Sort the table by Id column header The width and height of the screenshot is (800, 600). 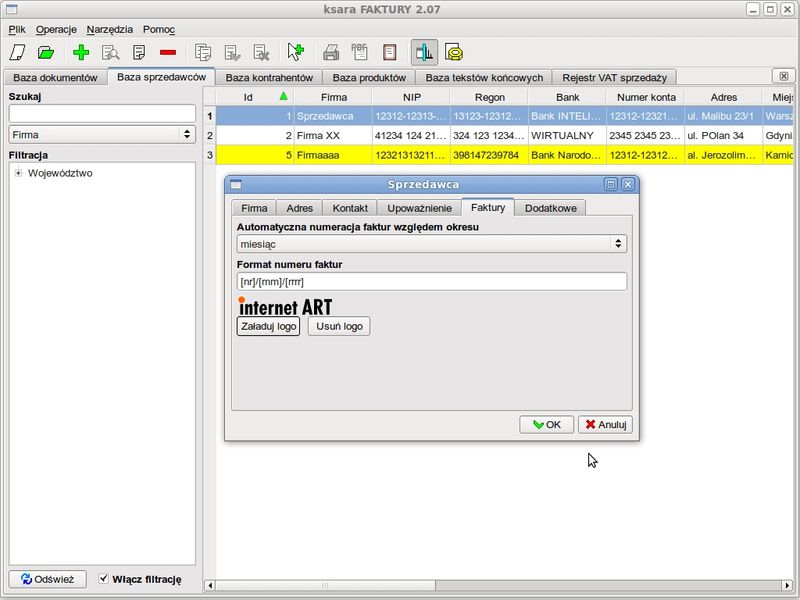pos(248,97)
